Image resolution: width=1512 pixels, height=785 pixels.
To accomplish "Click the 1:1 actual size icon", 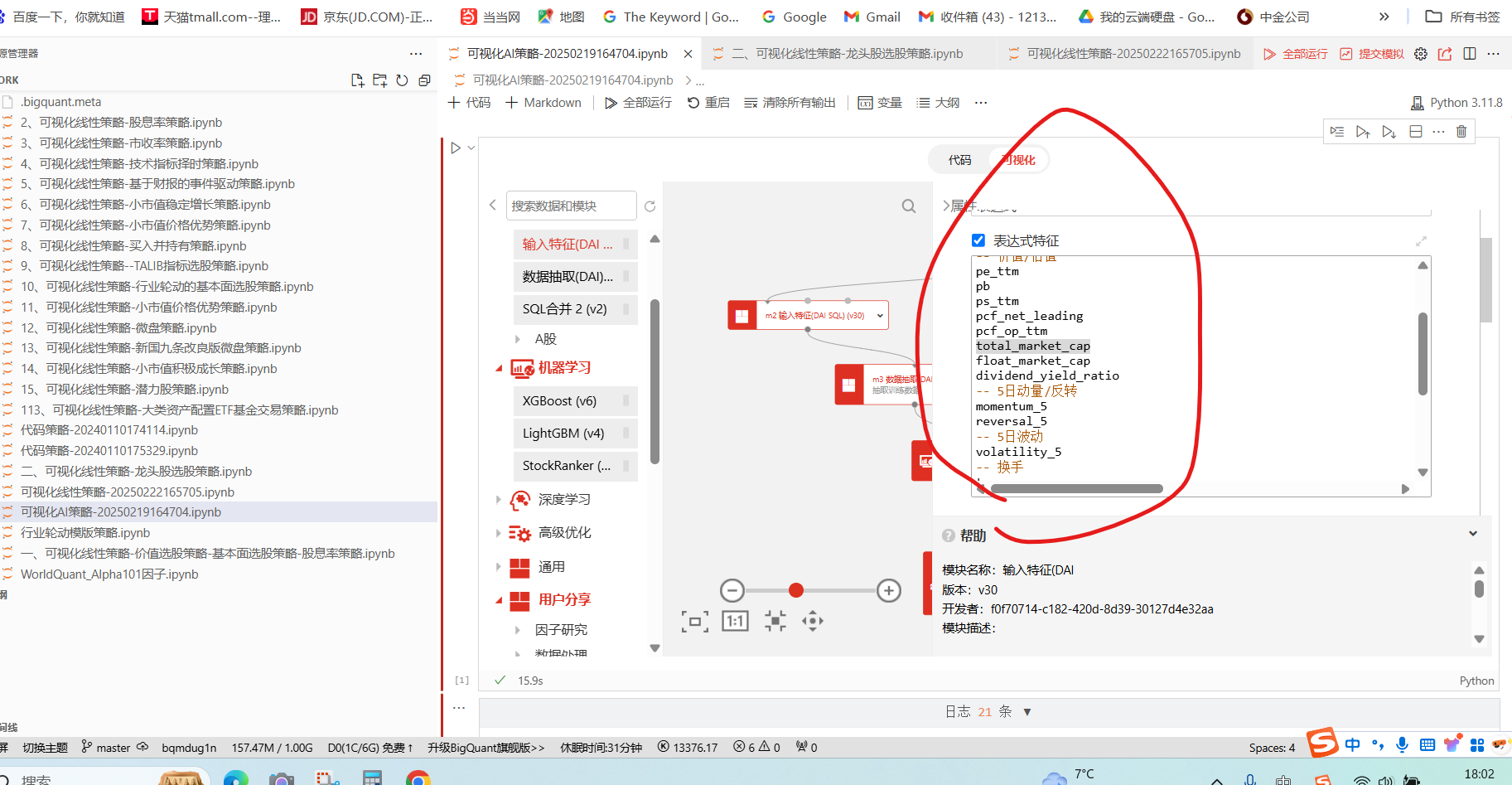I will pos(735,621).
